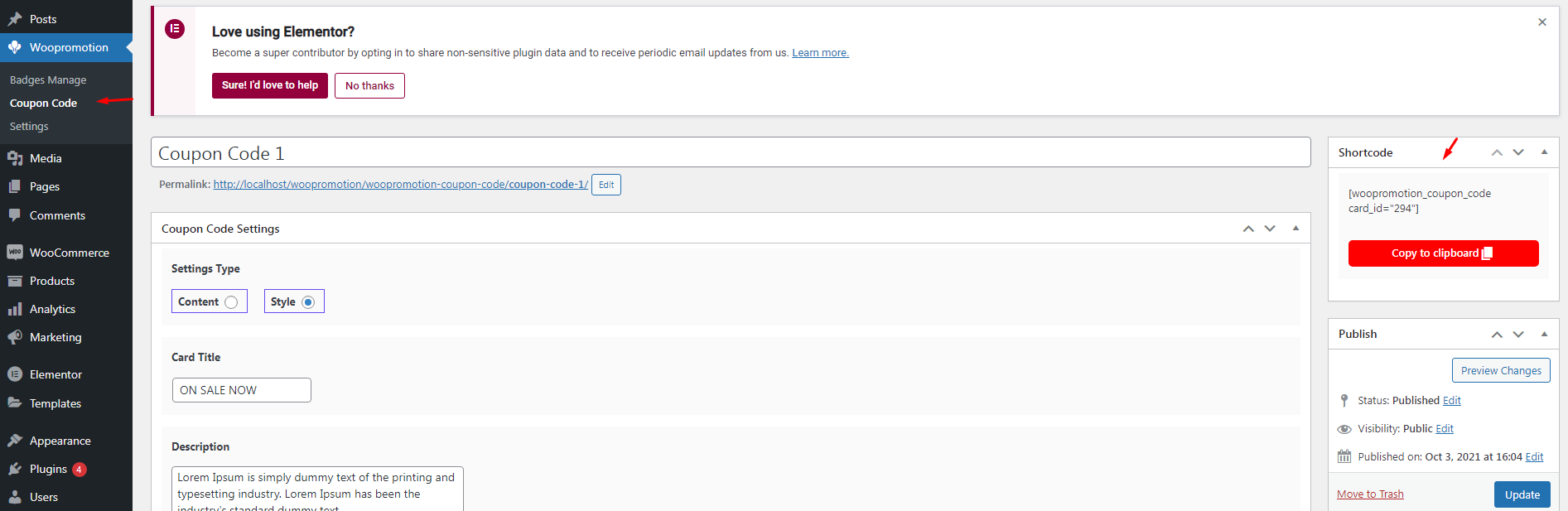Move Publish panel down
Image resolution: width=1568 pixels, height=511 pixels.
point(1518,334)
